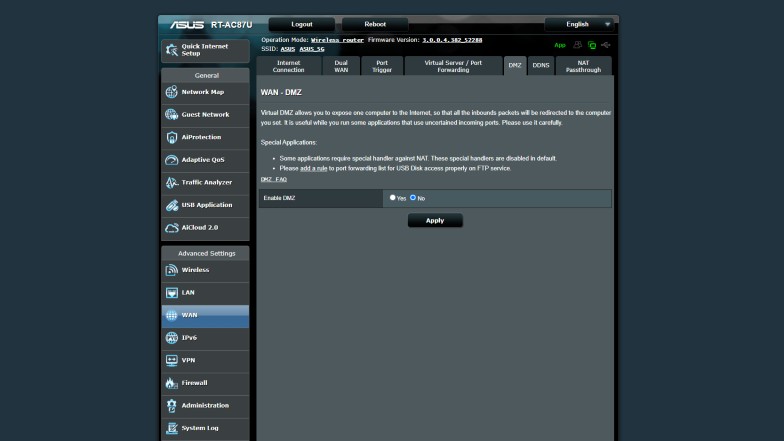Viewport: 784px width, 441px height.
Task: Click the VPN monitor icon
Action: (172, 360)
